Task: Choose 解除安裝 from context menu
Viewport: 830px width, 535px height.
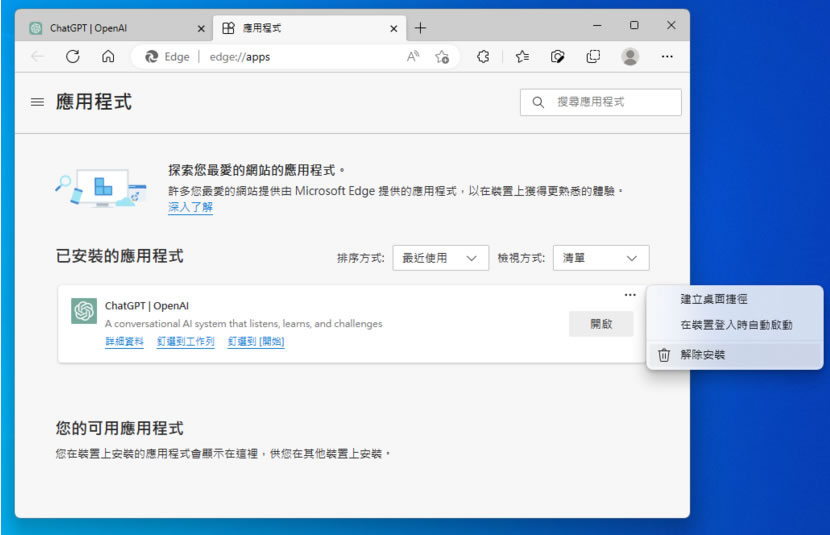Action: coord(735,355)
